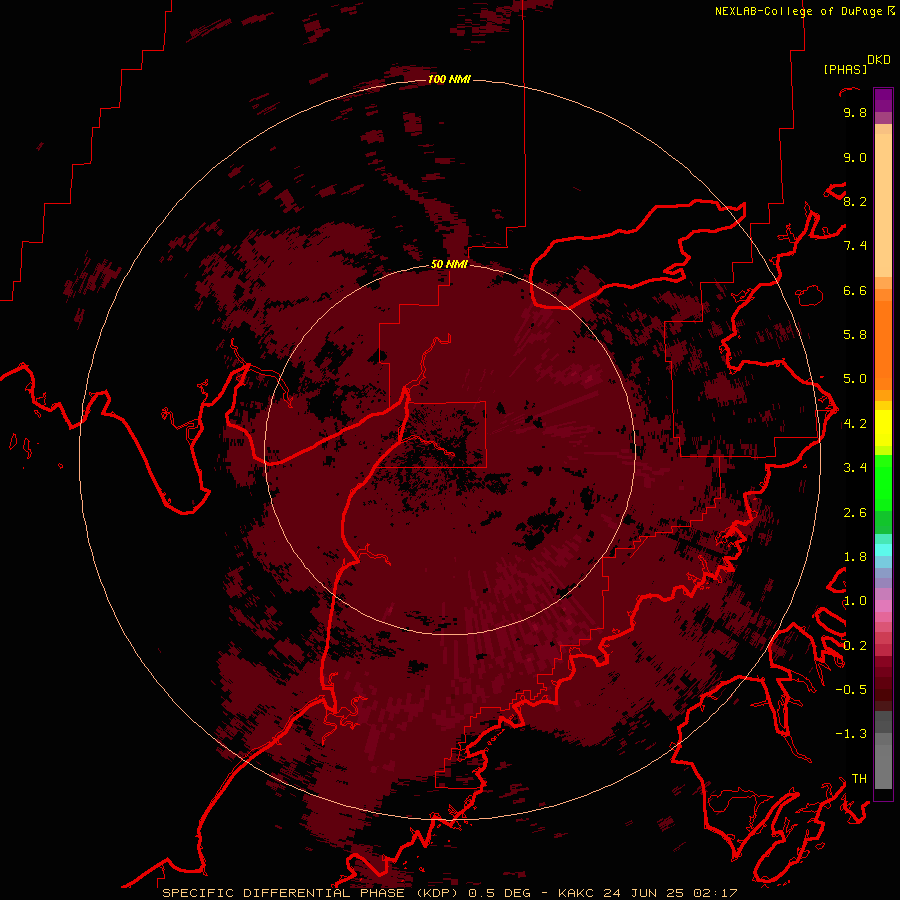Click the yellow segment of the color bar
The height and width of the screenshot is (900, 900).
883,428
